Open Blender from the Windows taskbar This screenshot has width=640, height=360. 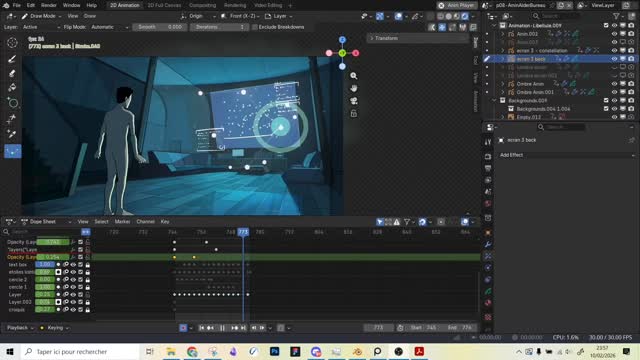coord(358,351)
